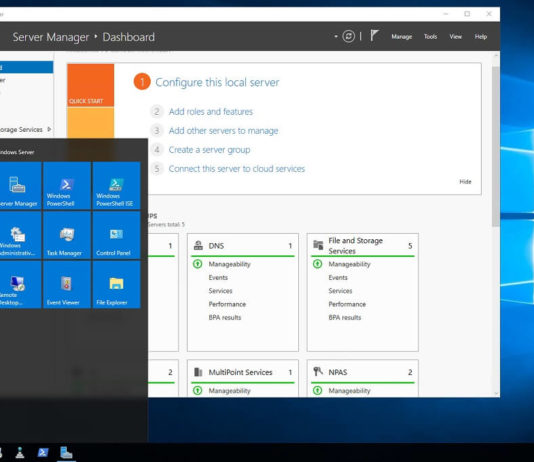
Task: Open File and Storage Services tile title
Action: point(356,245)
